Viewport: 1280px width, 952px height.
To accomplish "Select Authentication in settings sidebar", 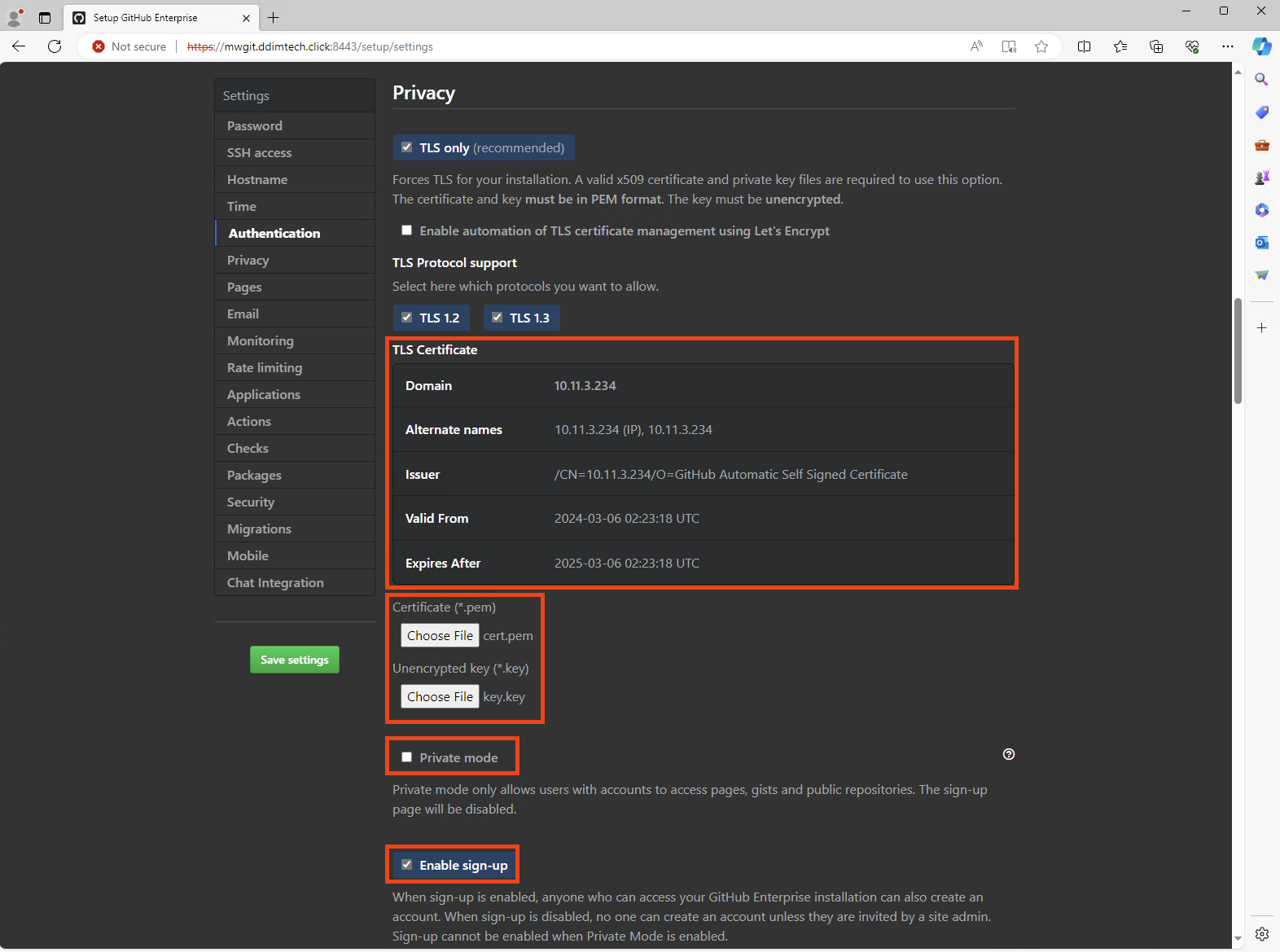I will (295, 233).
